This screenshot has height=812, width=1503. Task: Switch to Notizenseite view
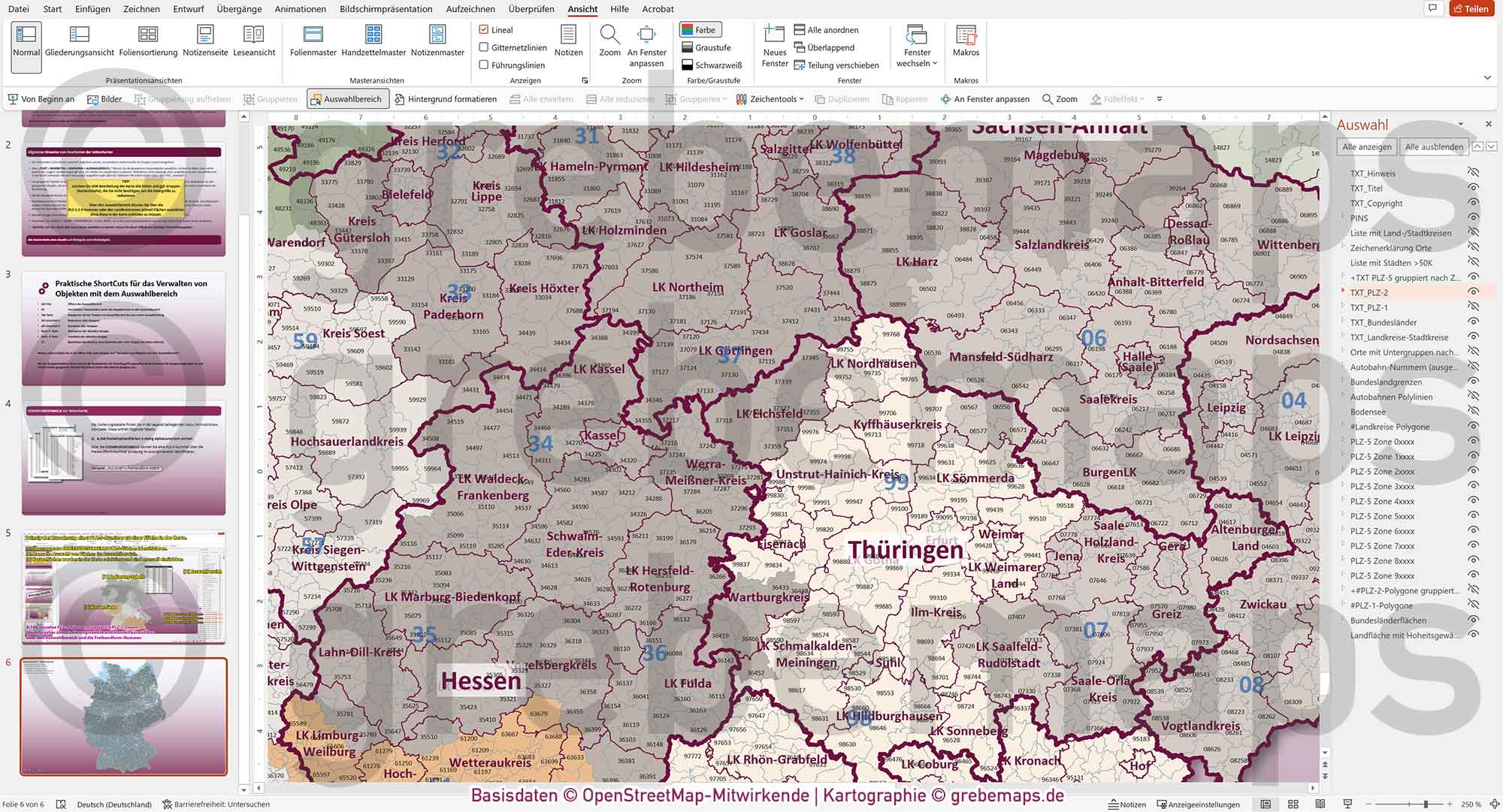(x=204, y=41)
